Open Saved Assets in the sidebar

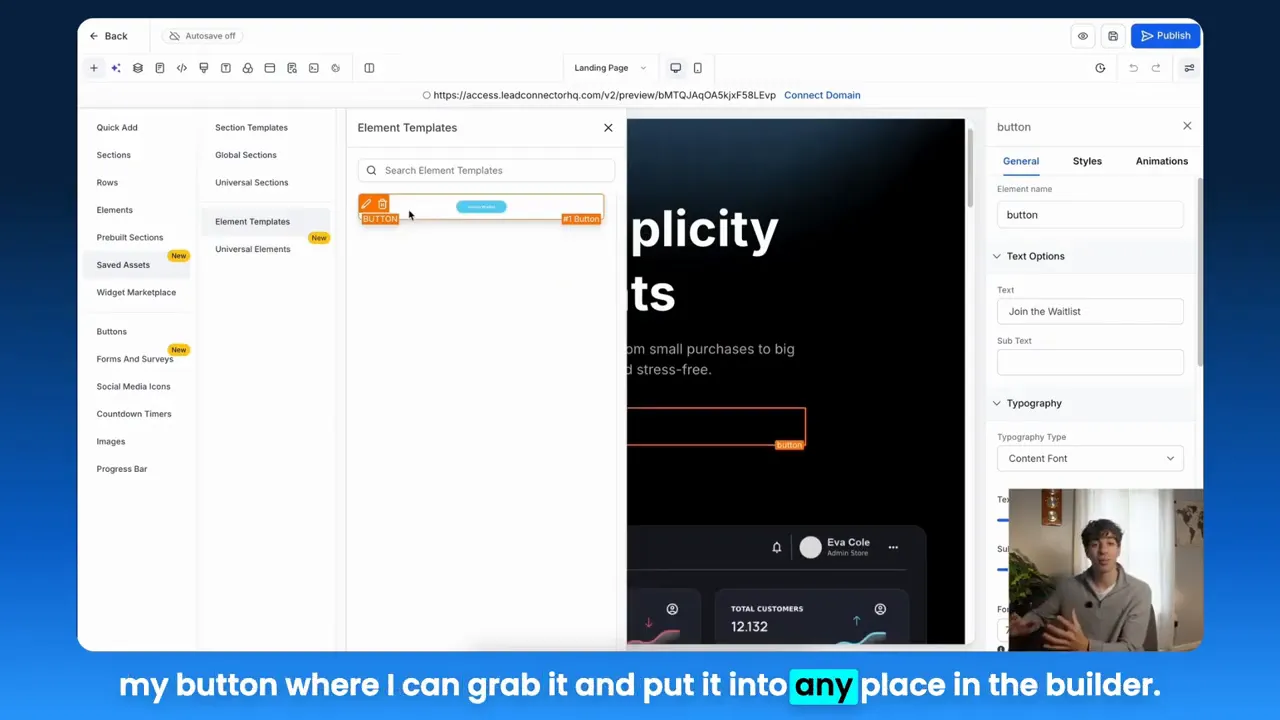tap(123, 265)
